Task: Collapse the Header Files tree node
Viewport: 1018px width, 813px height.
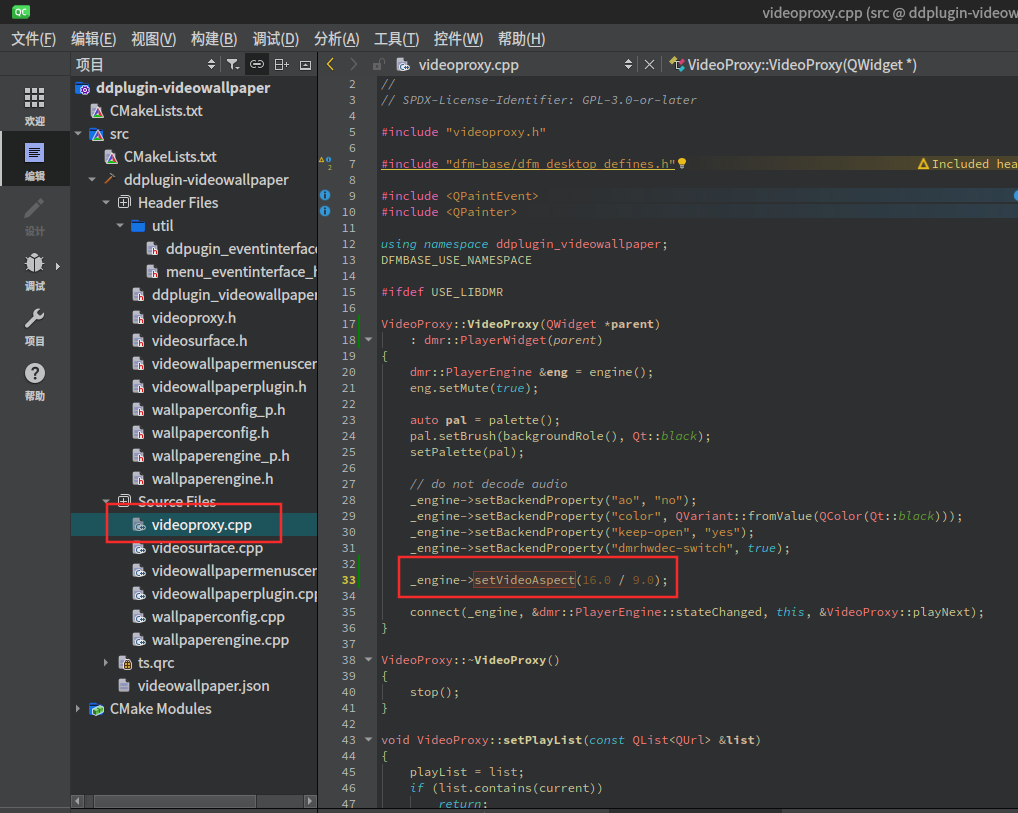Action: (106, 203)
